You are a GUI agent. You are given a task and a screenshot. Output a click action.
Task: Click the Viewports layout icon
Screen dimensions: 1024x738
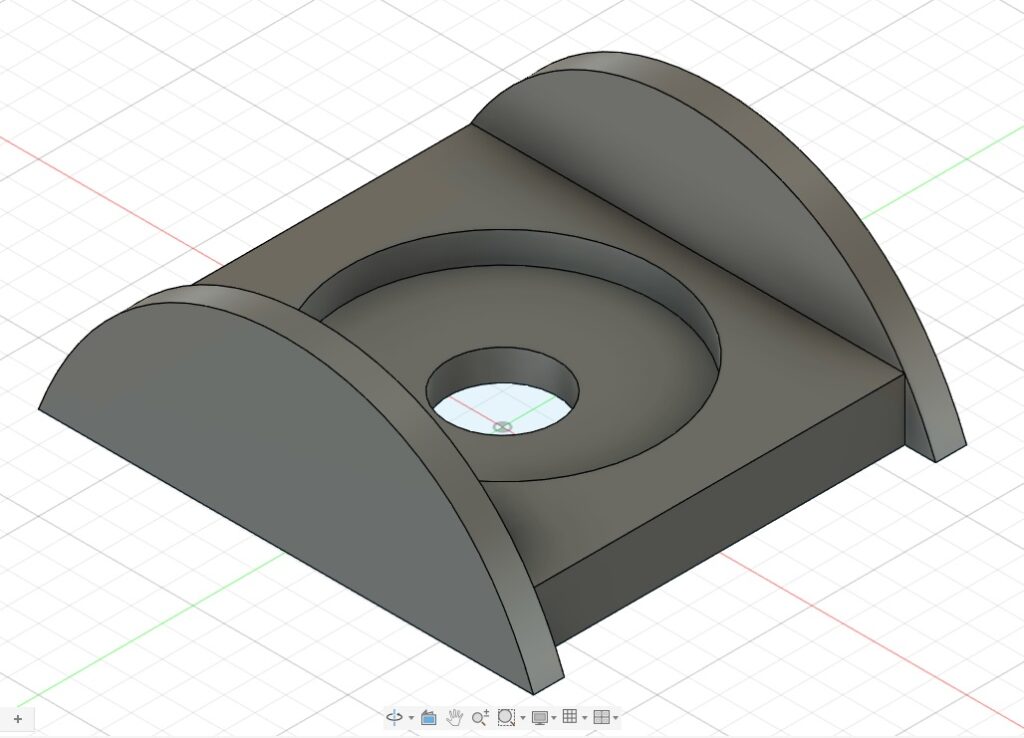click(x=601, y=717)
